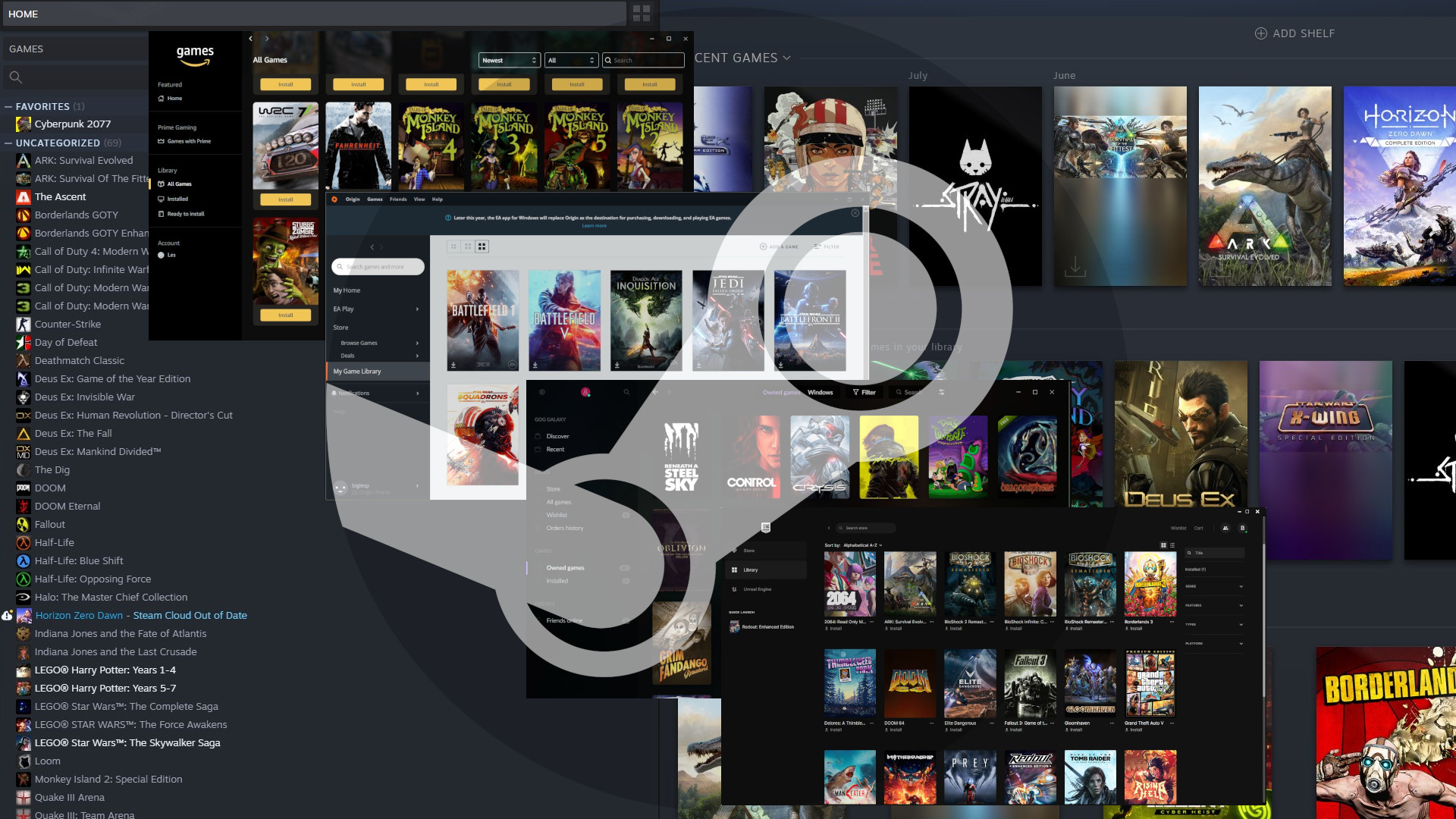Click the Install button for Monkey Island game
This screenshot has height=819, width=1456.
(x=431, y=83)
